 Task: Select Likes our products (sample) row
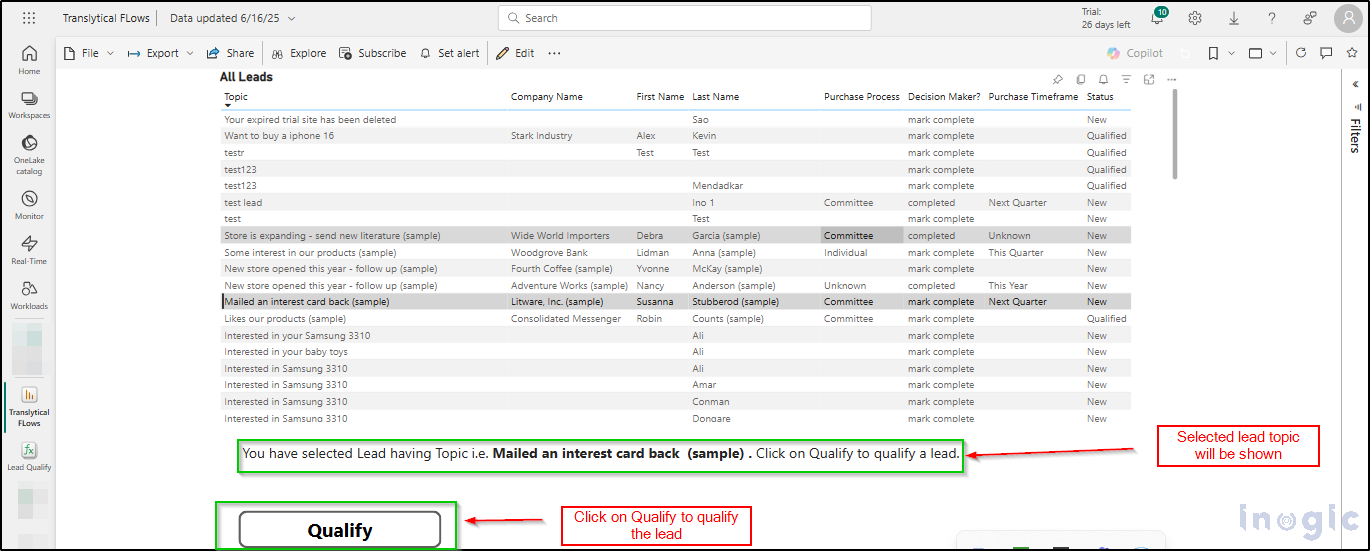[x=676, y=319]
